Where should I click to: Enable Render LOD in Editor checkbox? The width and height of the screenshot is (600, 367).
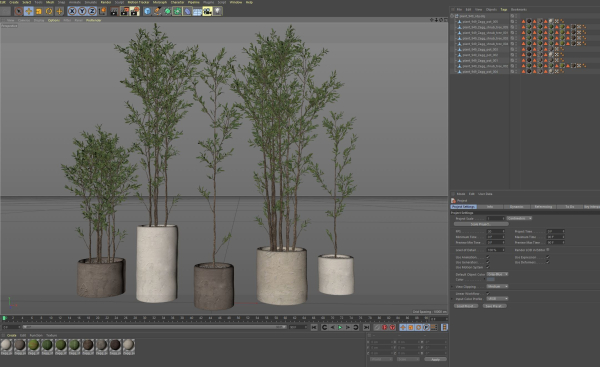[548, 250]
